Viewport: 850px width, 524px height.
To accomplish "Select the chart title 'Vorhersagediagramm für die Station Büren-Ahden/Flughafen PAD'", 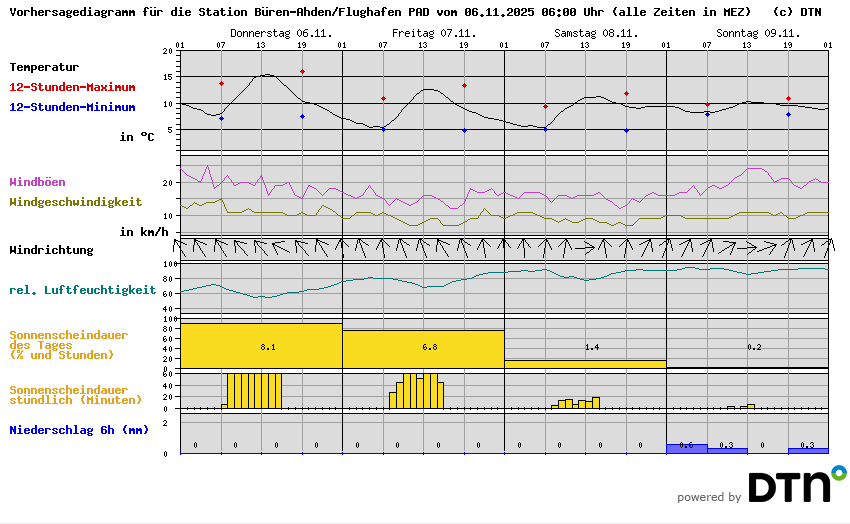I will pyautogui.click(x=220, y=12).
